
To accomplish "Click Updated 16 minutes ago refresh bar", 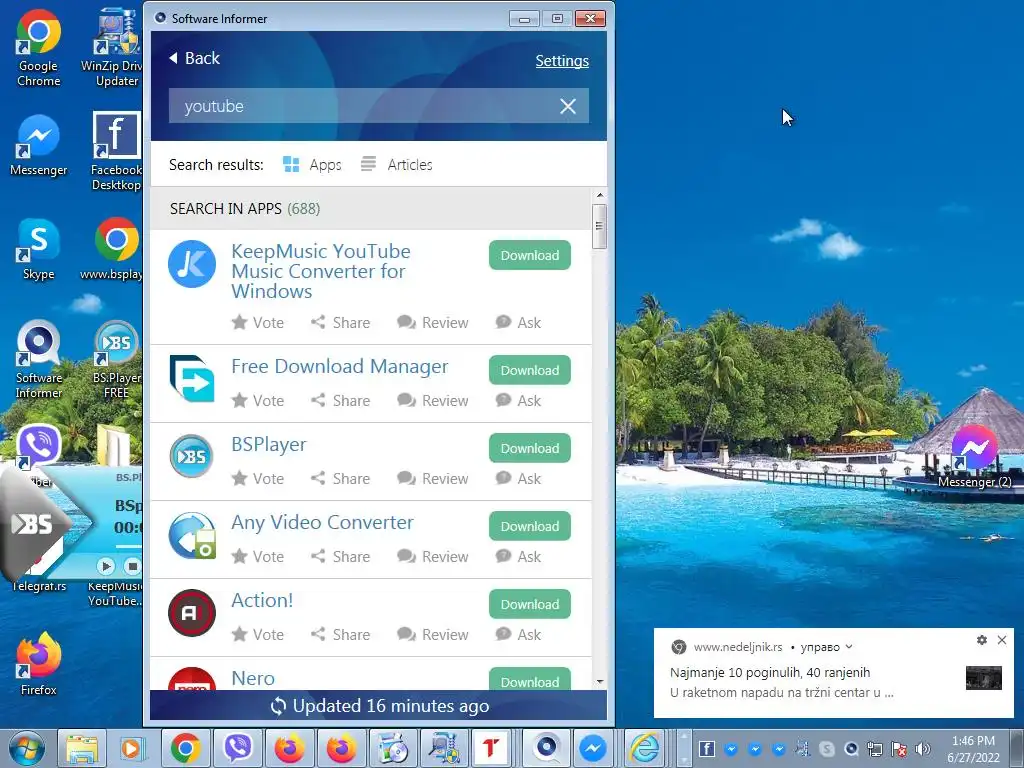I will point(379,706).
